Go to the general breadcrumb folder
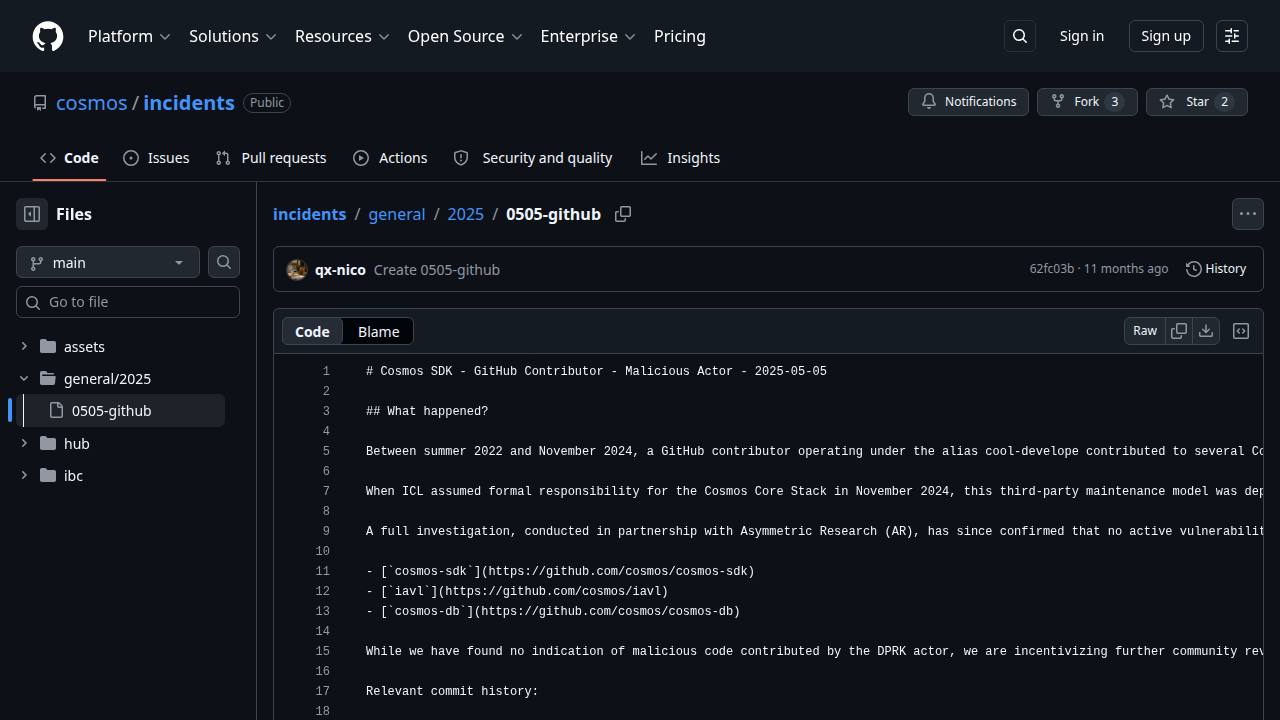This screenshot has height=720, width=1280. pyautogui.click(x=396, y=214)
